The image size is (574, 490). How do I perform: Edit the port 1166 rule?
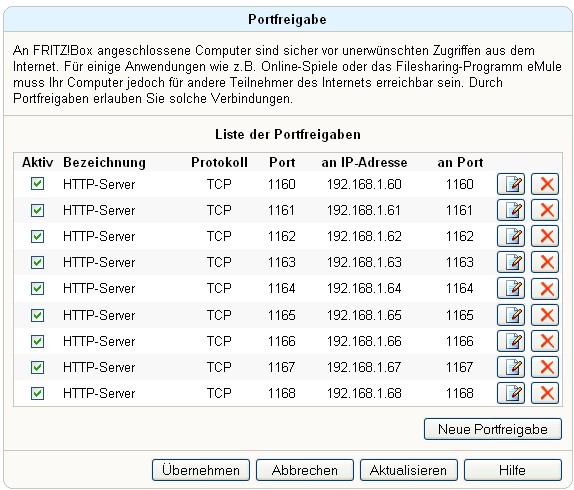511,341
